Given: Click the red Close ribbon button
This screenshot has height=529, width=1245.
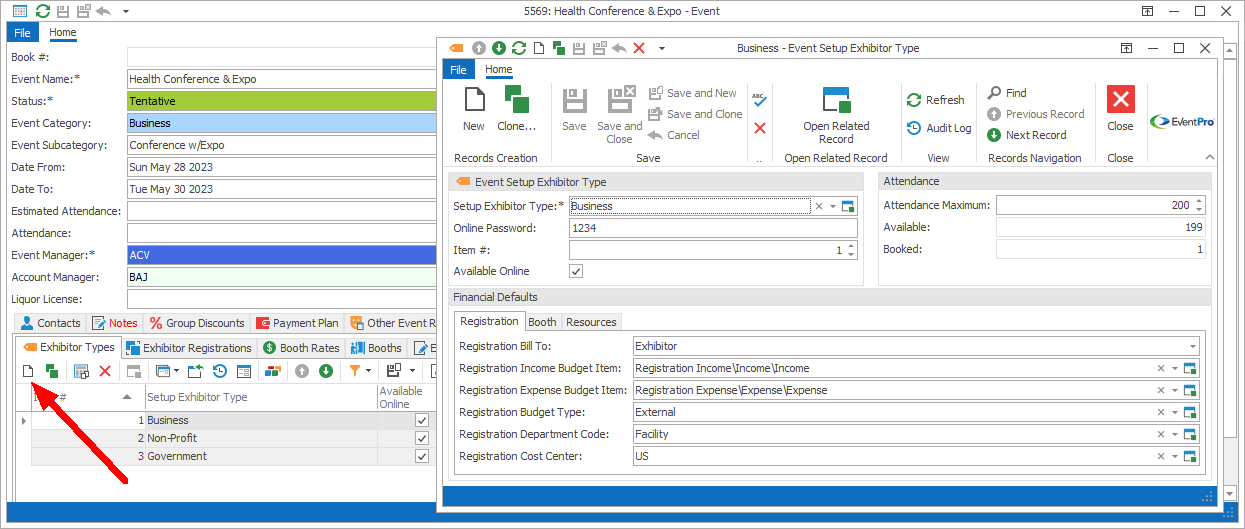Looking at the screenshot, I should tap(1120, 109).
